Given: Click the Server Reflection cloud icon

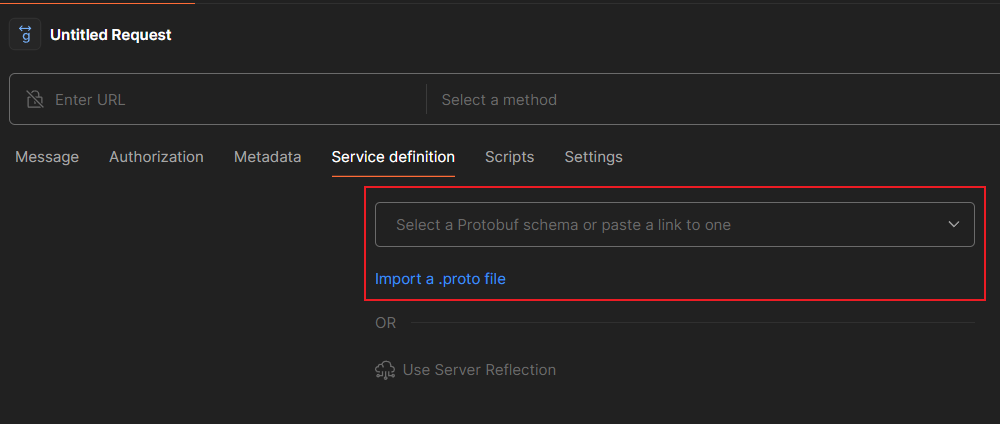Looking at the screenshot, I should pyautogui.click(x=385, y=370).
